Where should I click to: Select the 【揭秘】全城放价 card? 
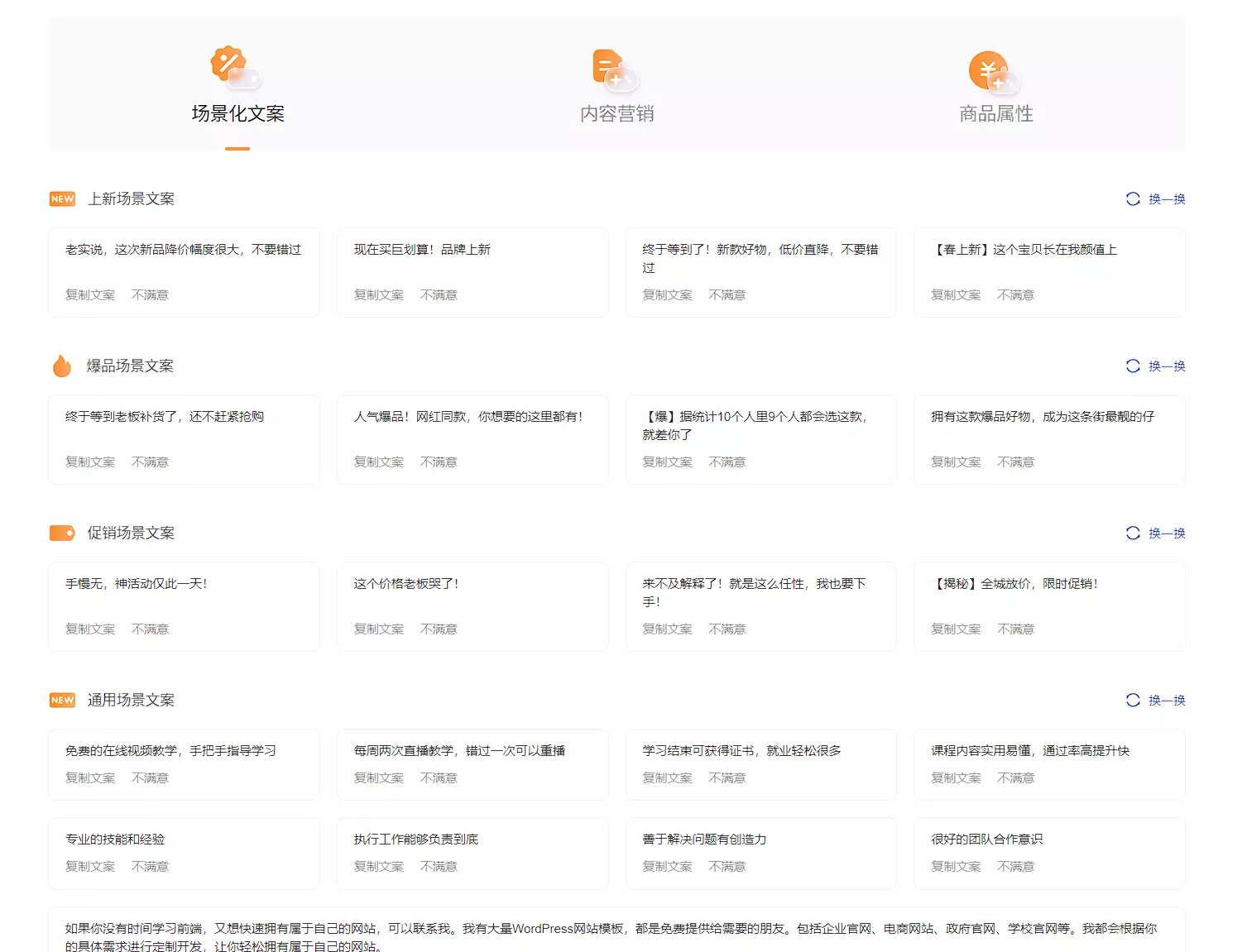click(x=1048, y=605)
